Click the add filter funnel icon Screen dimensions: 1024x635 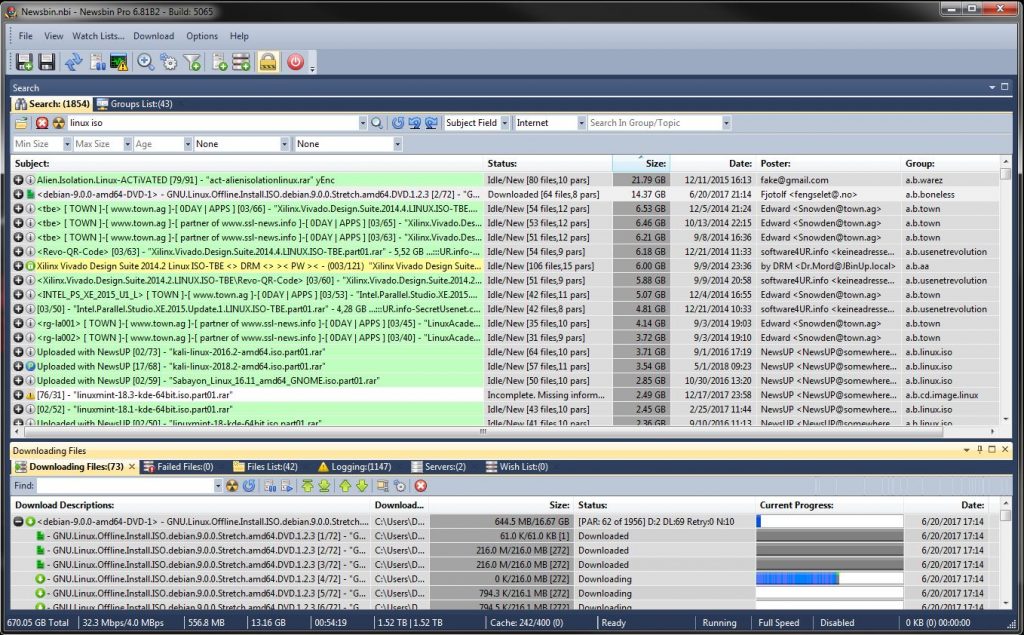(193, 62)
